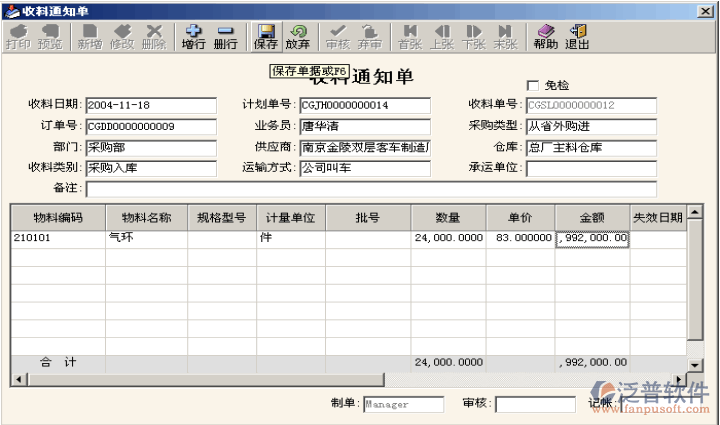This screenshot has width=720, height=425.
Task: Click the 仓库 warehouse field
Action: (591, 148)
